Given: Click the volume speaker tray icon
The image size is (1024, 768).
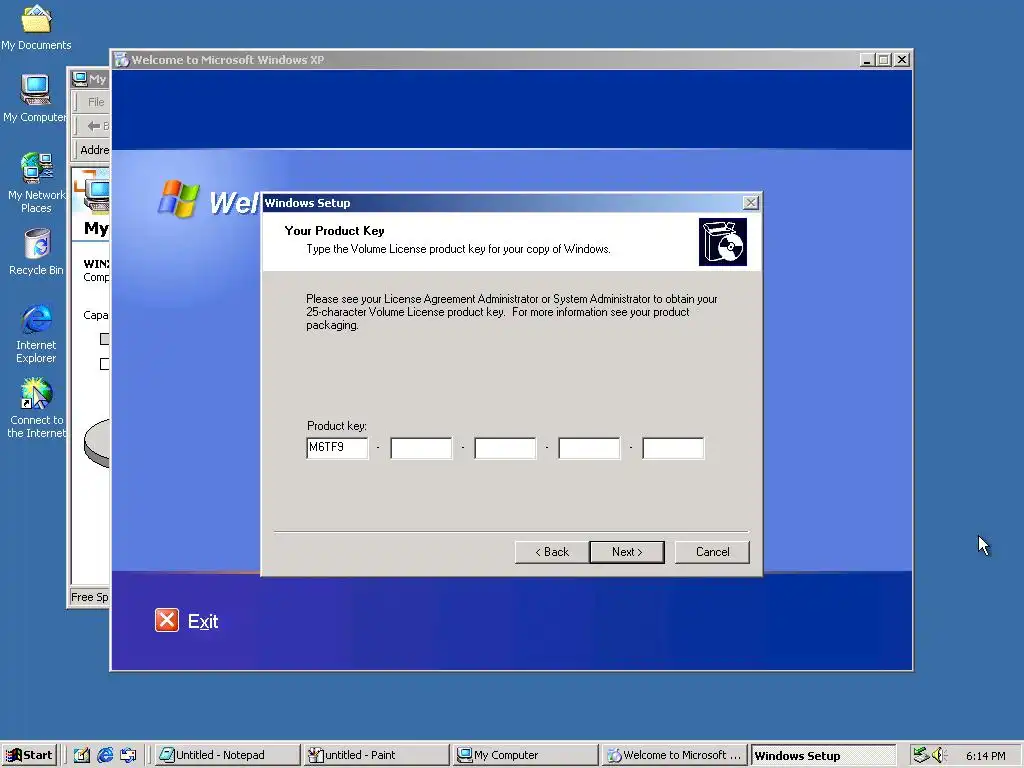Looking at the screenshot, I should point(938,755).
